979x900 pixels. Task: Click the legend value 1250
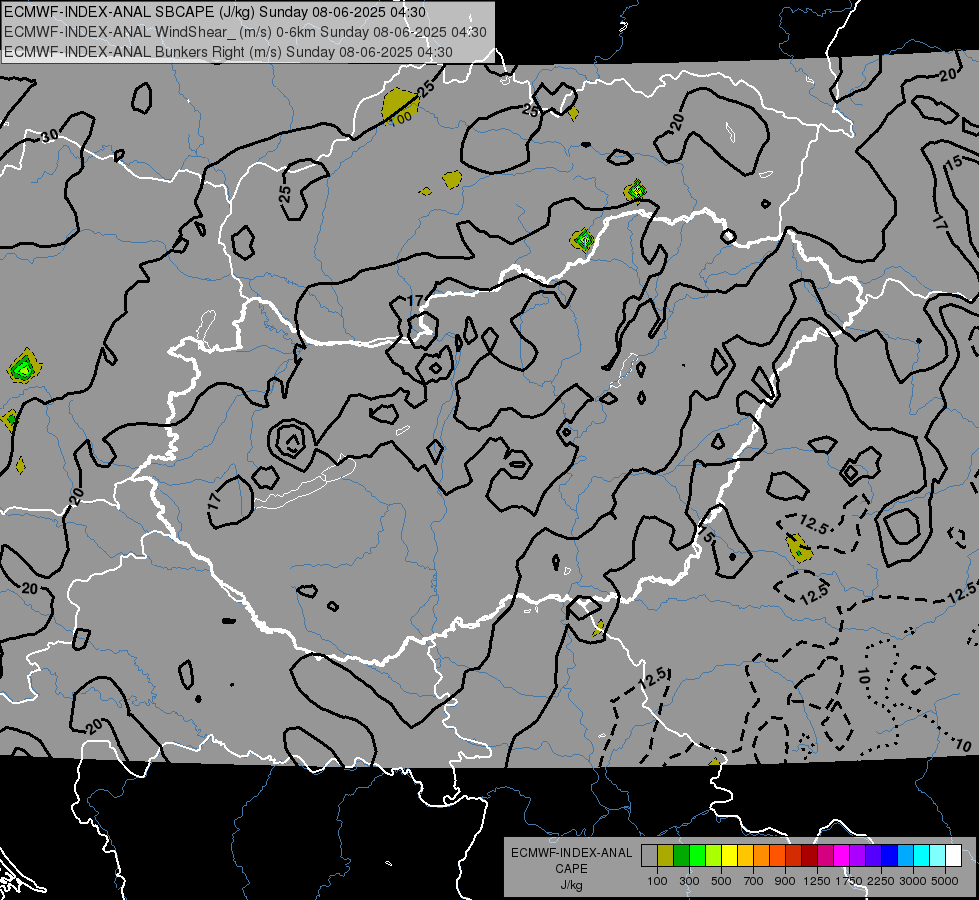click(817, 881)
